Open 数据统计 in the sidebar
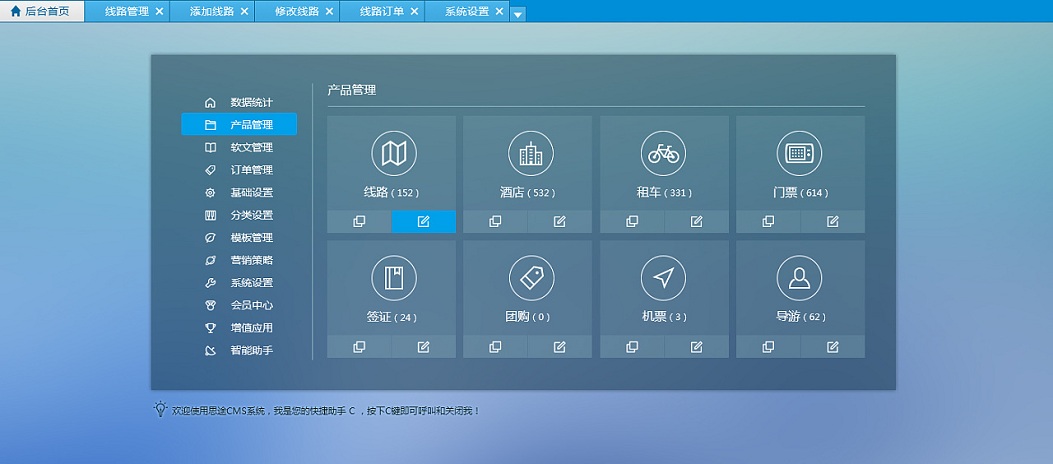 point(250,102)
